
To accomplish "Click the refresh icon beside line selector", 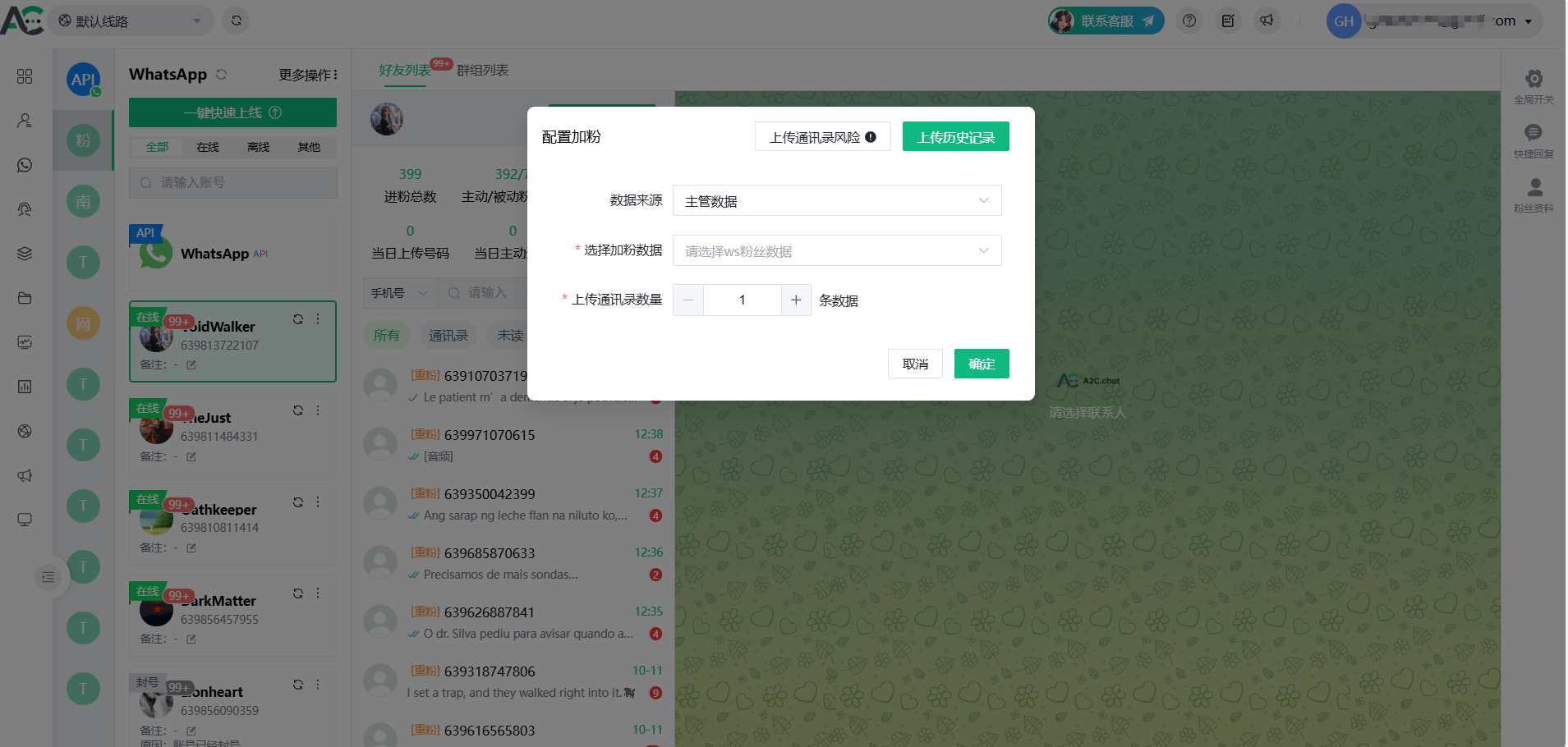I will [237, 21].
